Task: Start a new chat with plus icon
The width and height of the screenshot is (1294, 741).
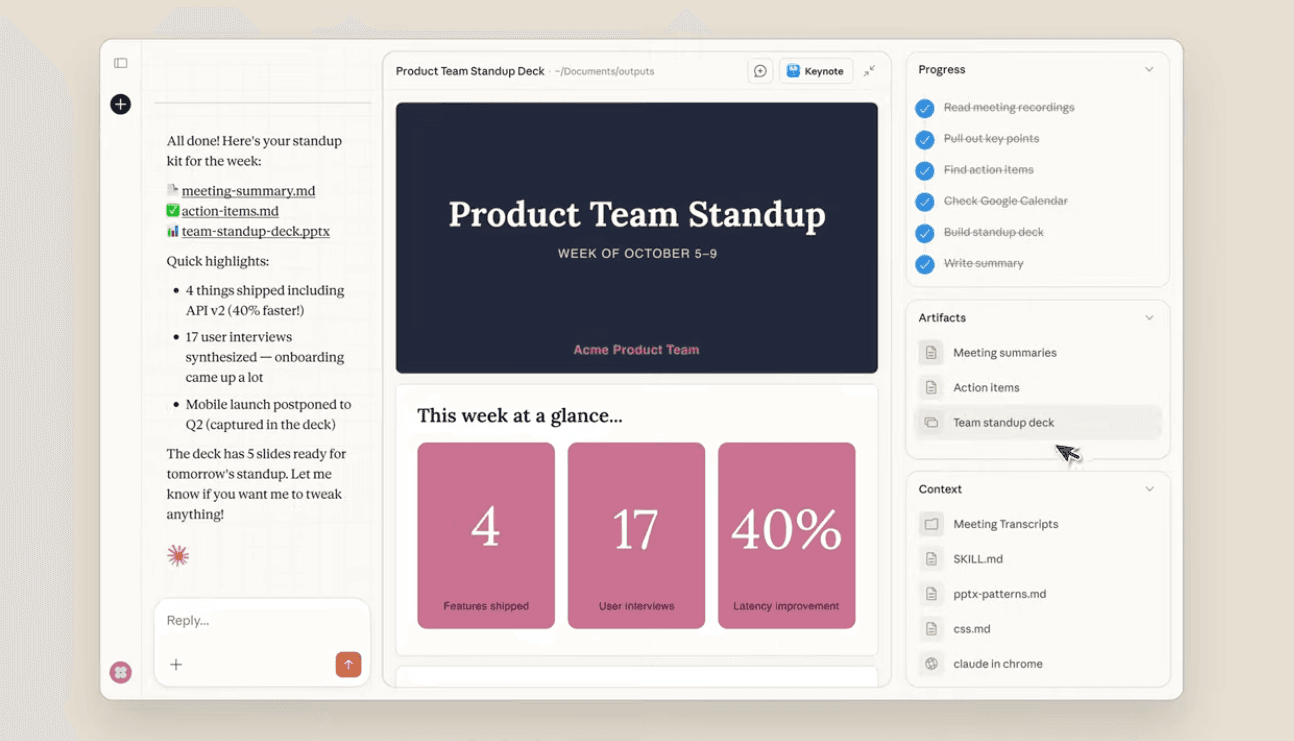Action: pos(121,104)
